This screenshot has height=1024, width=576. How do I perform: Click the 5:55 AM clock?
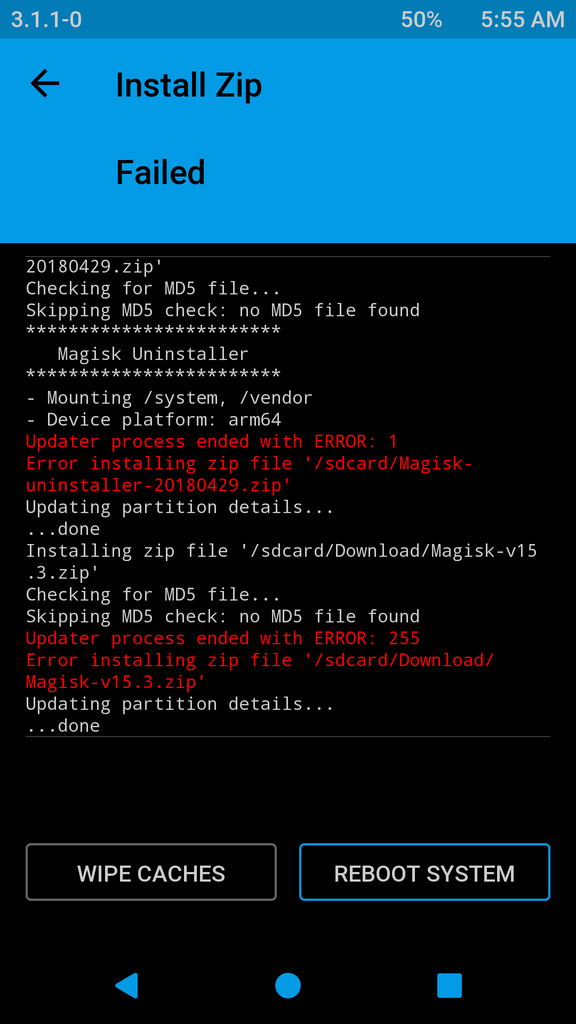pos(522,20)
